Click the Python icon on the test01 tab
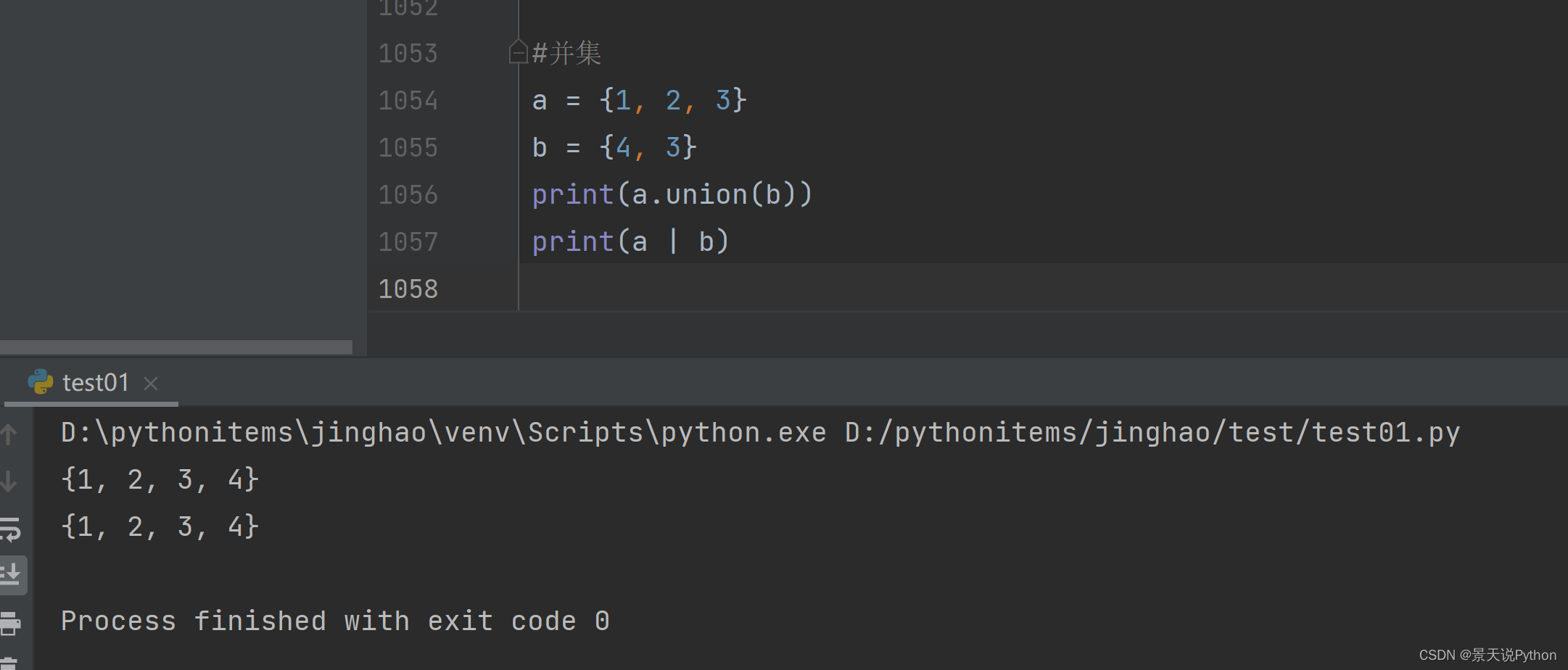 [41, 381]
